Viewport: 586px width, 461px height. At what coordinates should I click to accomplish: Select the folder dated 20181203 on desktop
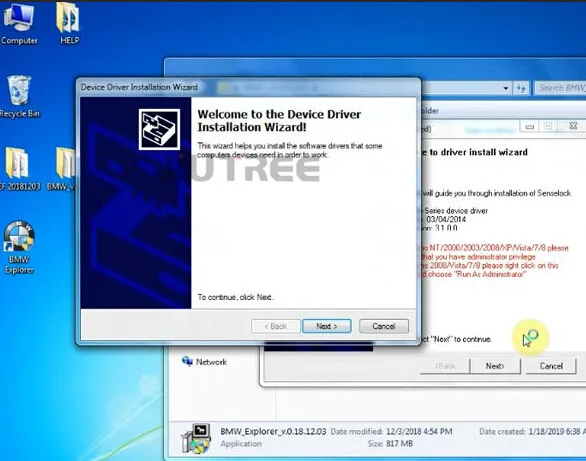(18, 169)
